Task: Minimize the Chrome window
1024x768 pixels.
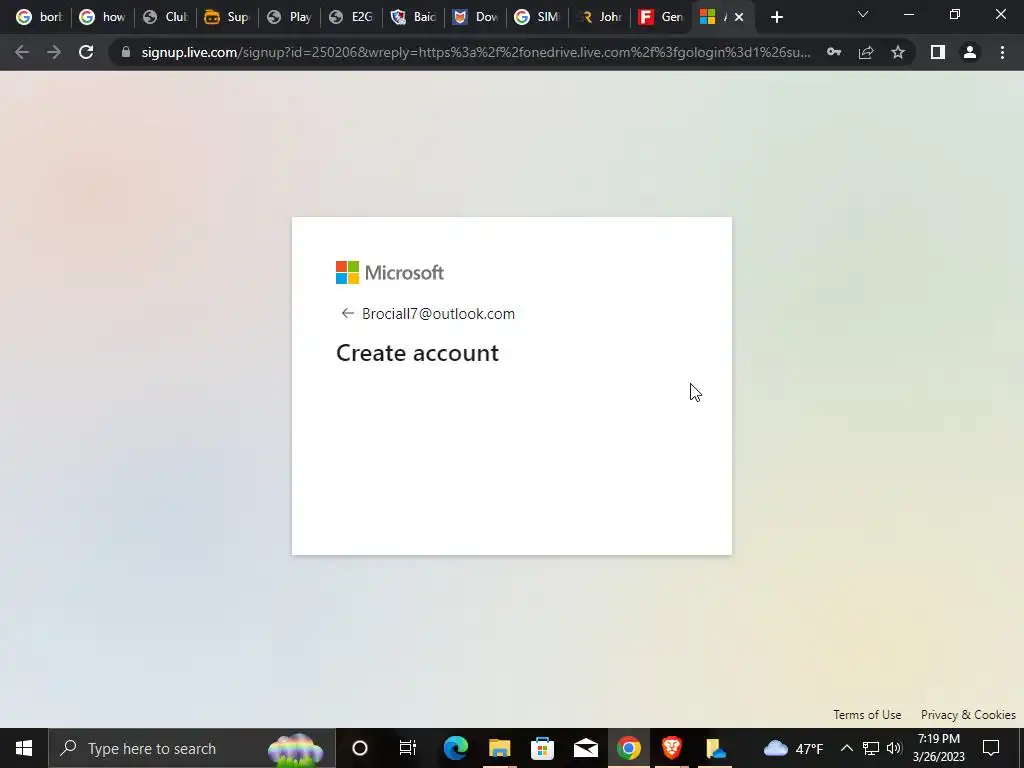Action: click(908, 14)
